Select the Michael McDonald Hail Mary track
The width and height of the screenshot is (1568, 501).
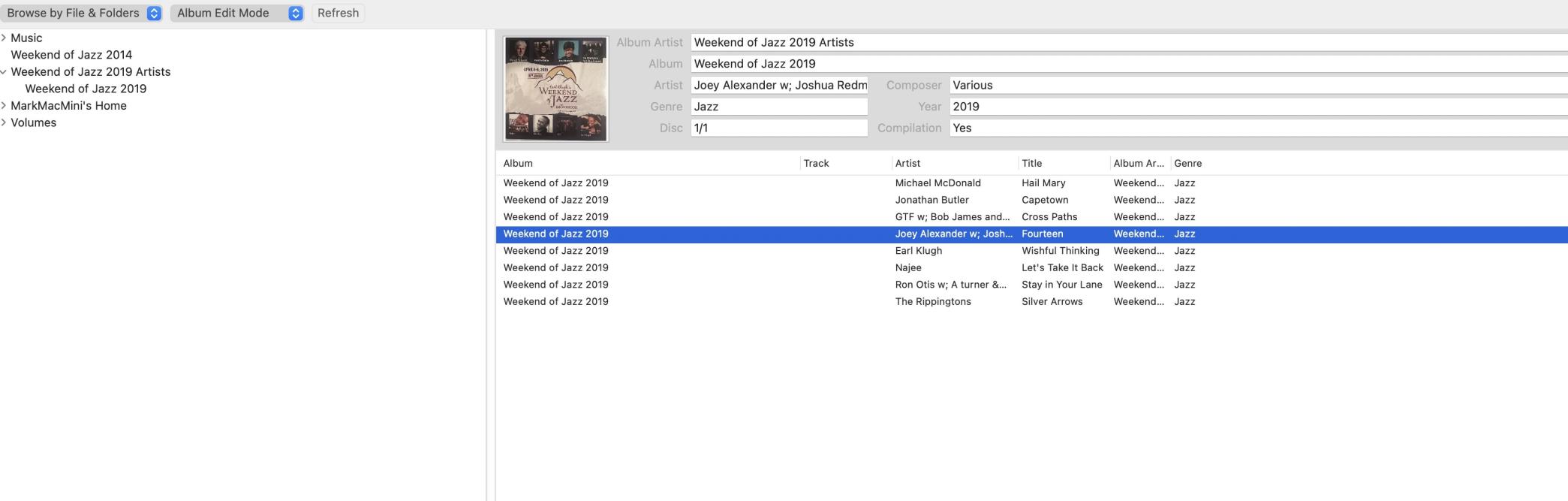[x=938, y=183]
